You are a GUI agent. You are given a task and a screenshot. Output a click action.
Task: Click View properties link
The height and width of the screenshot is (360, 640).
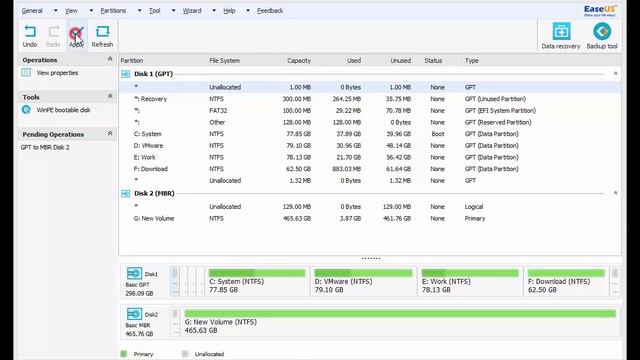point(57,73)
